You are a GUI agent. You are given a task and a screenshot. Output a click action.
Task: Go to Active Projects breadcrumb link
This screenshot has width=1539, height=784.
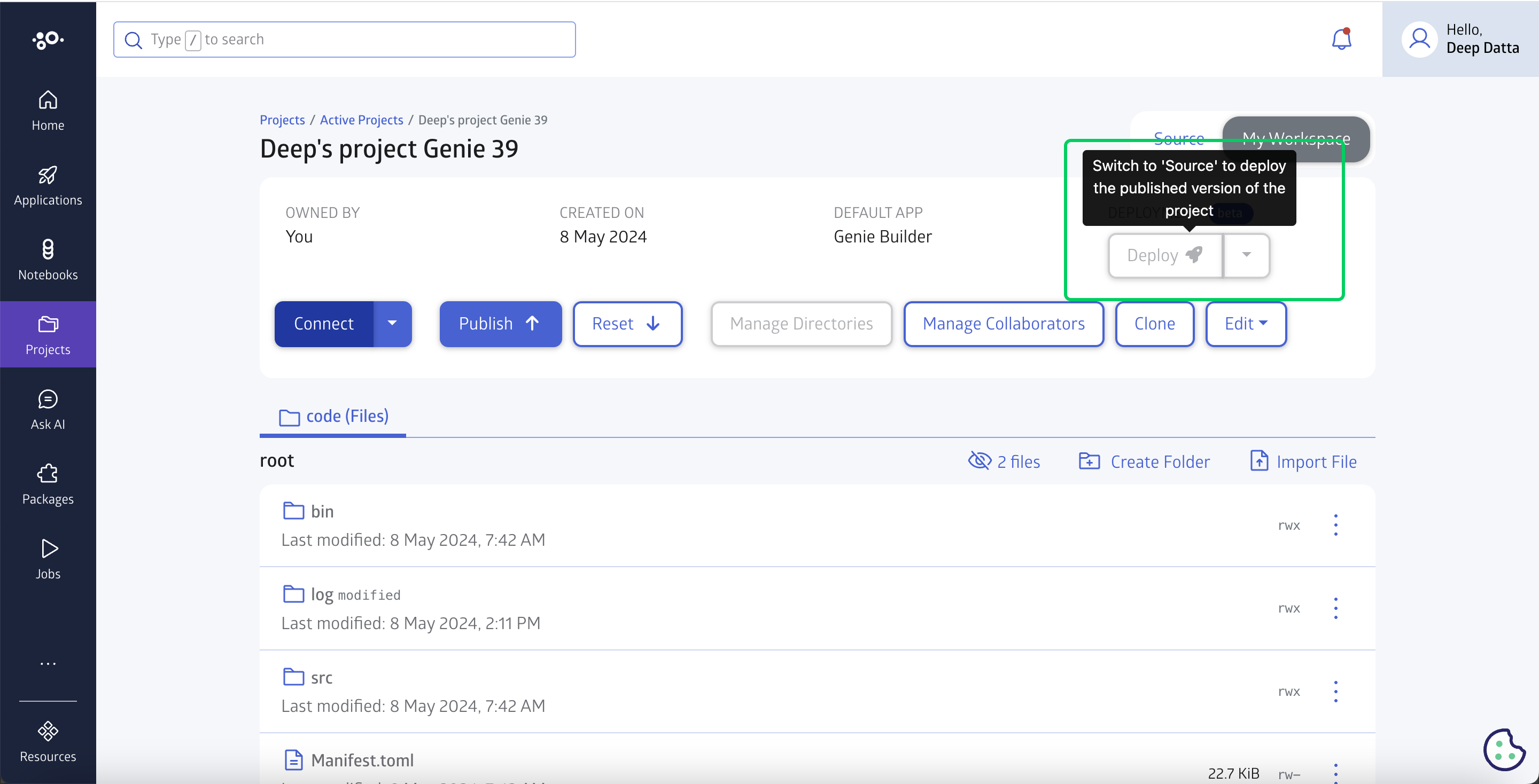coord(361,120)
